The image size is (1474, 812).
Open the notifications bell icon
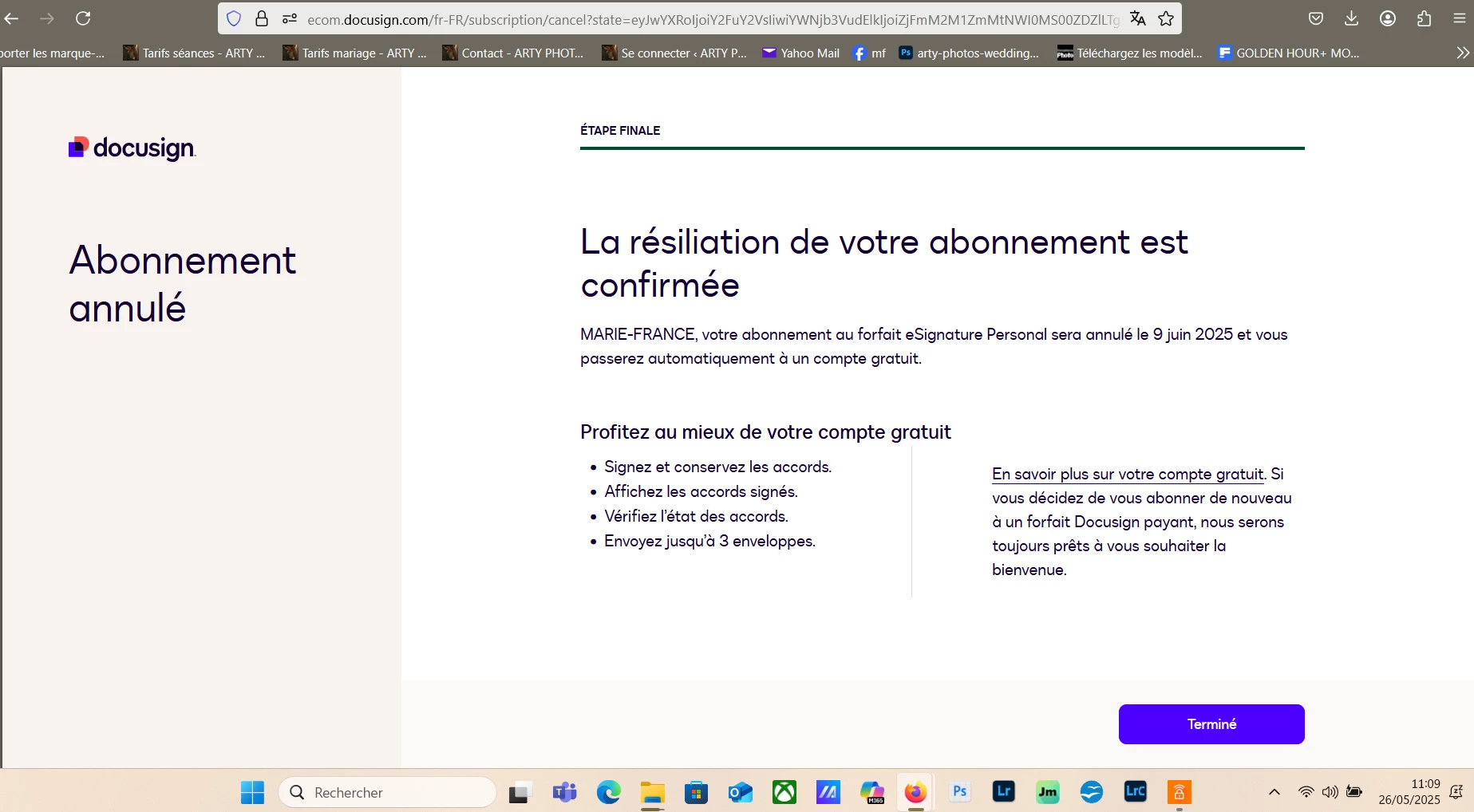1456,792
